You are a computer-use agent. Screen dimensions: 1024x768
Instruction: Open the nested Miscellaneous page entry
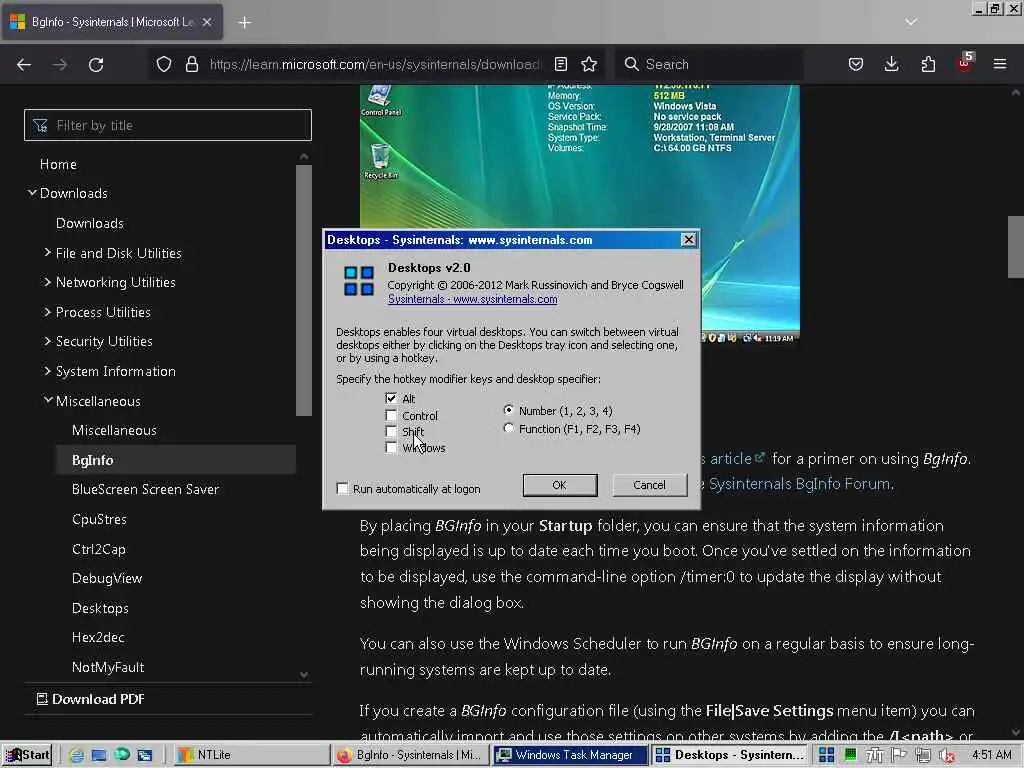point(114,430)
